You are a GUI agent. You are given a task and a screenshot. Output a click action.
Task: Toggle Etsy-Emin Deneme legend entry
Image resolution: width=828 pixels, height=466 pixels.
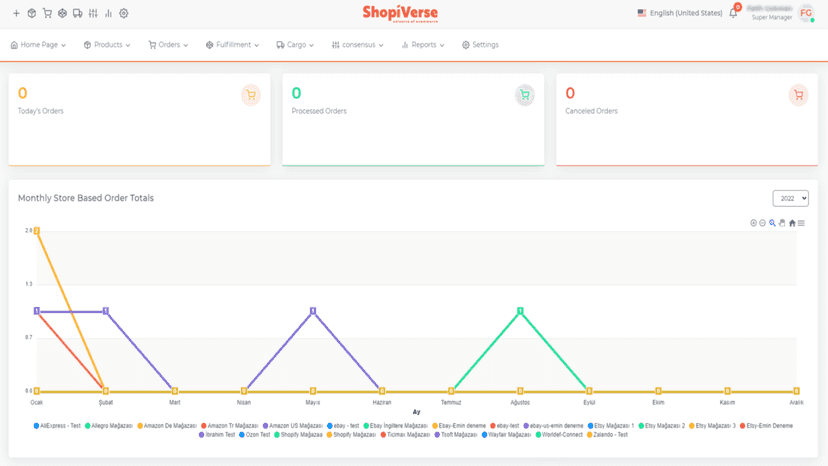pyautogui.click(x=766, y=426)
